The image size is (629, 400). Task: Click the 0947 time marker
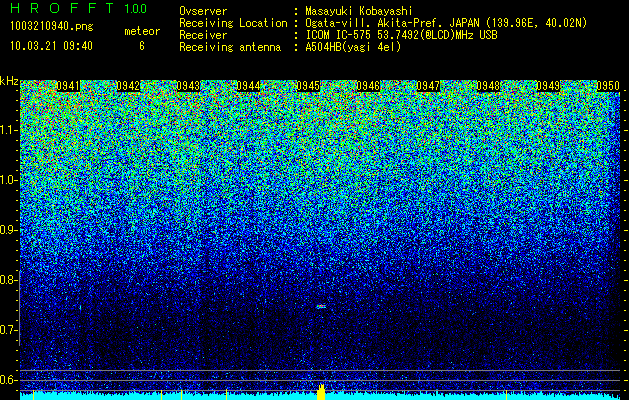(x=428, y=86)
